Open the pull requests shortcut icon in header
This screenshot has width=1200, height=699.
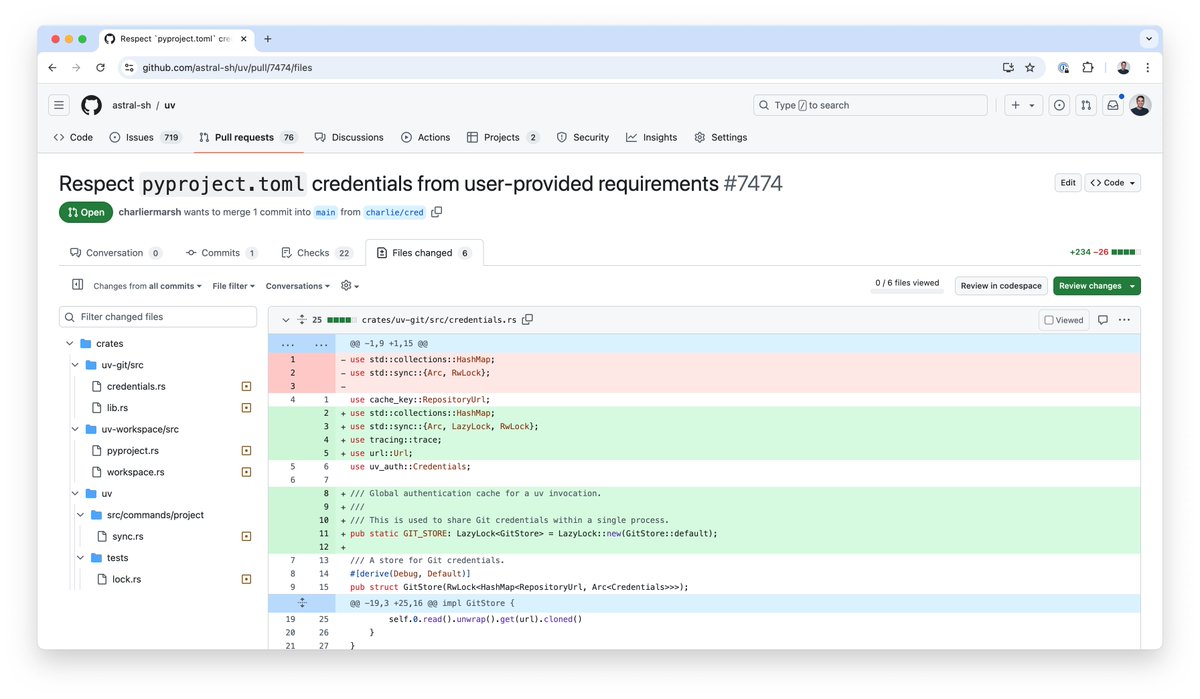pos(1086,105)
